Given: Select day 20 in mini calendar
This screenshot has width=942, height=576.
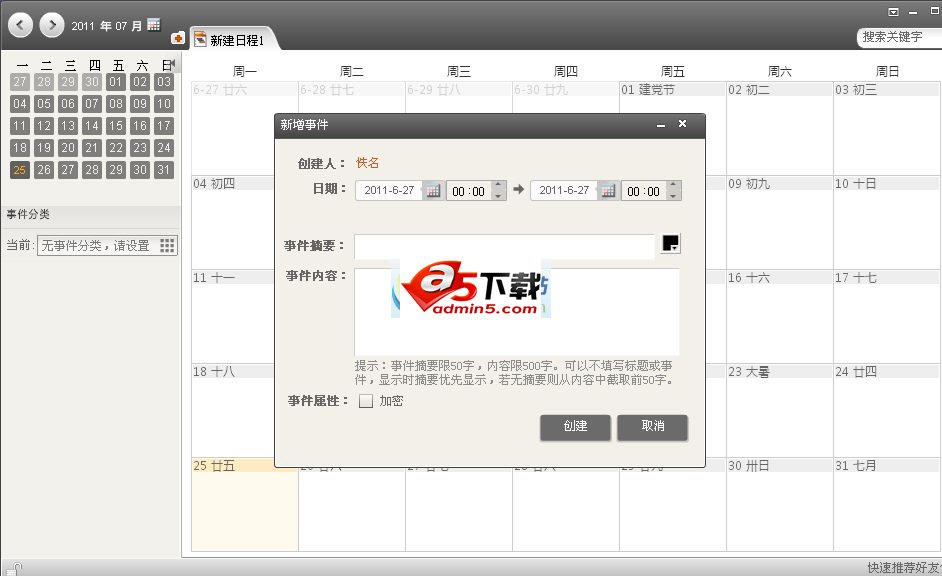Looking at the screenshot, I should pos(68,147).
